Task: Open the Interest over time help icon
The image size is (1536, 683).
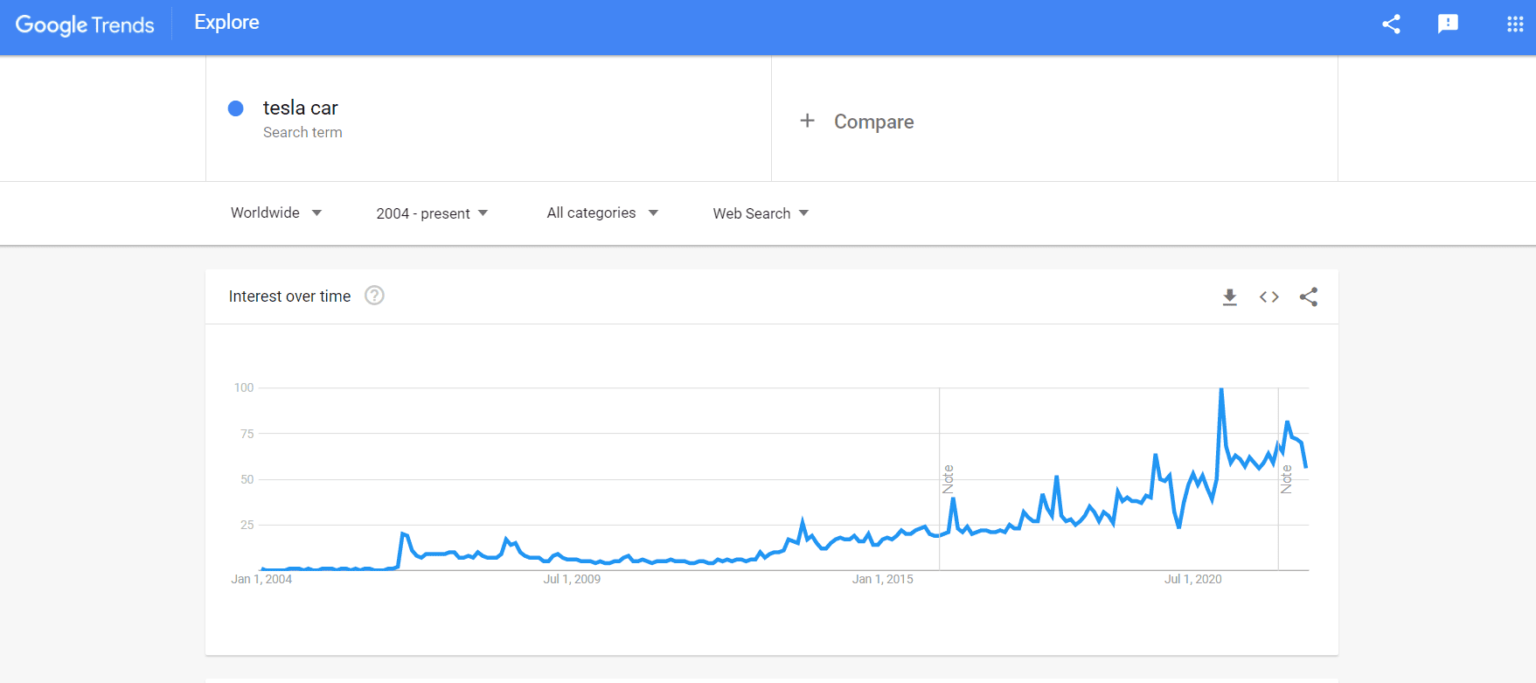Action: coord(374,296)
